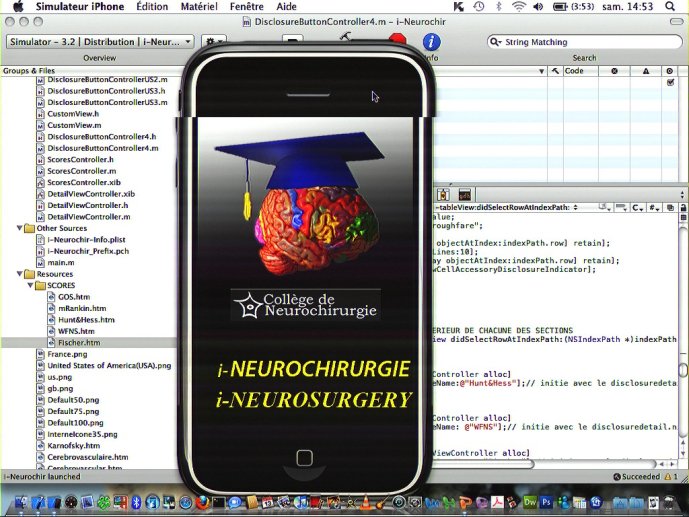The image size is (689, 517).
Task: Open Firefox from the Dock
Action: click(x=202, y=502)
